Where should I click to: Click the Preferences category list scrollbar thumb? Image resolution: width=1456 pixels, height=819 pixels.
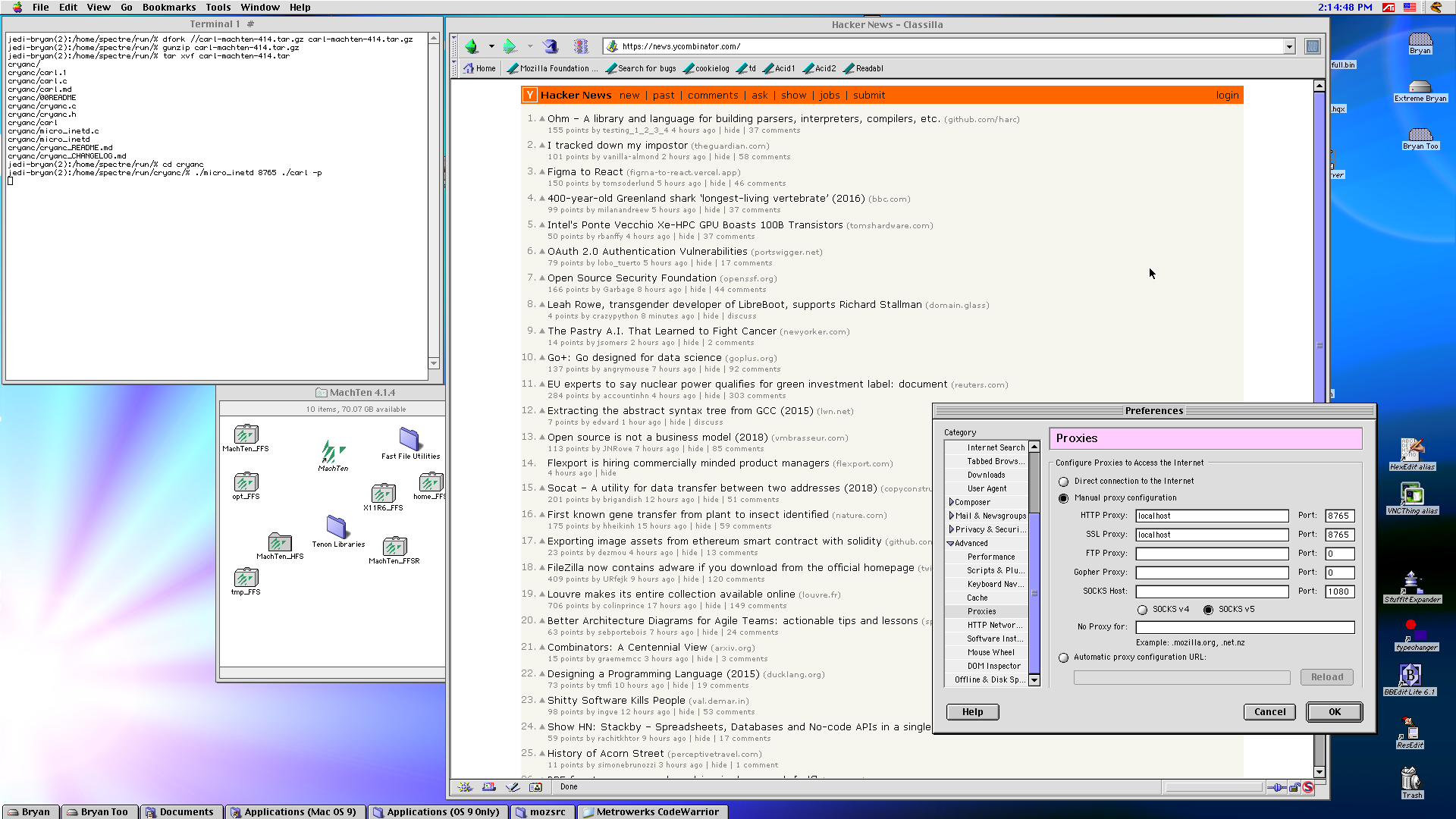click(x=1034, y=593)
